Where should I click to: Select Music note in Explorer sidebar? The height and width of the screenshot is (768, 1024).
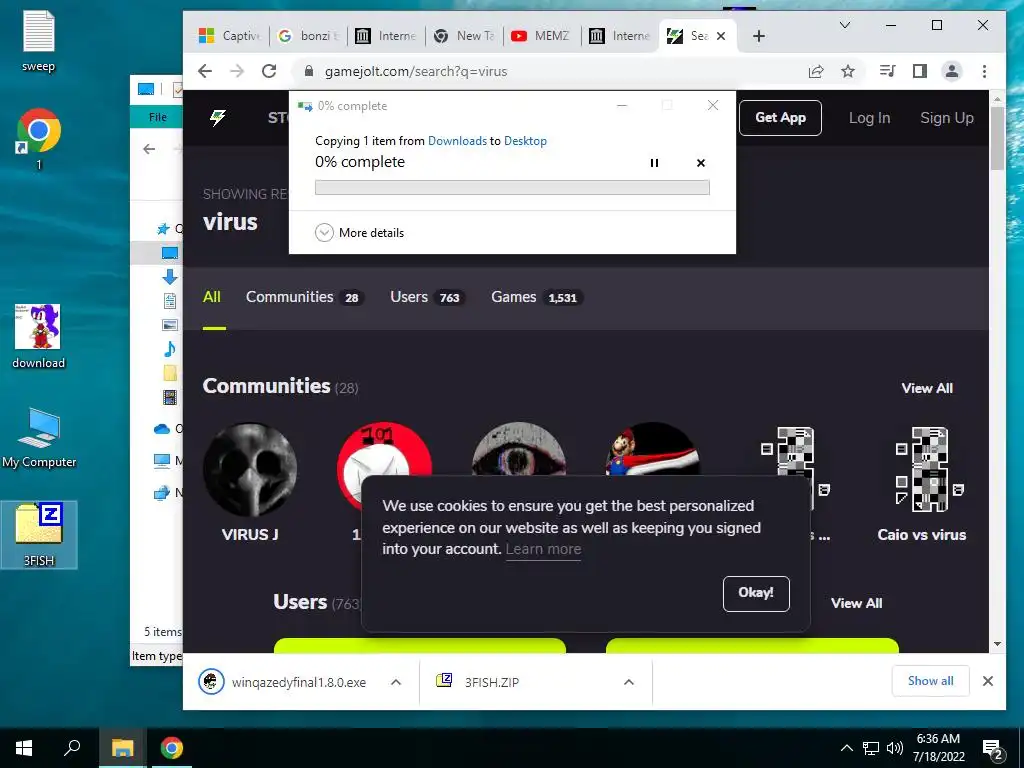click(170, 349)
